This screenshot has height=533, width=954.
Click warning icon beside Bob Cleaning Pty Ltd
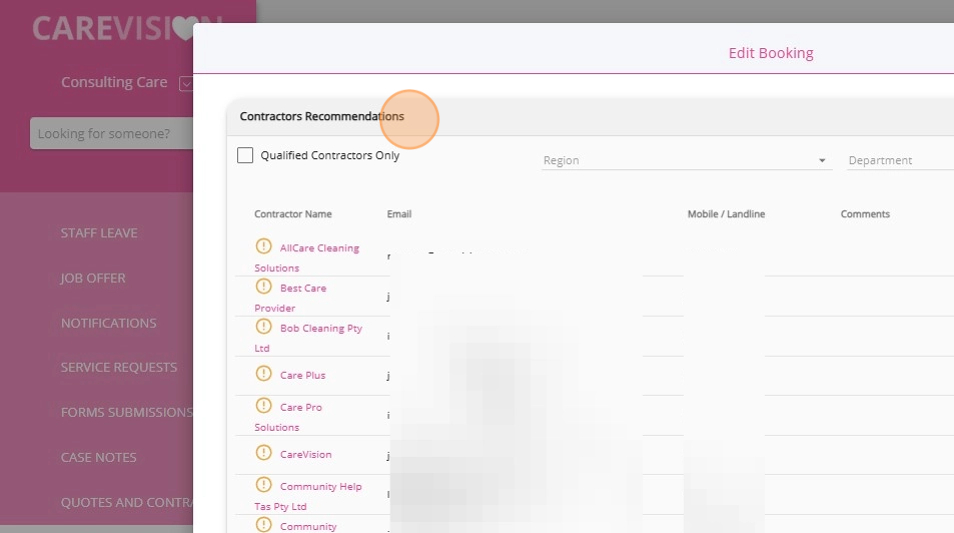[x=263, y=326]
